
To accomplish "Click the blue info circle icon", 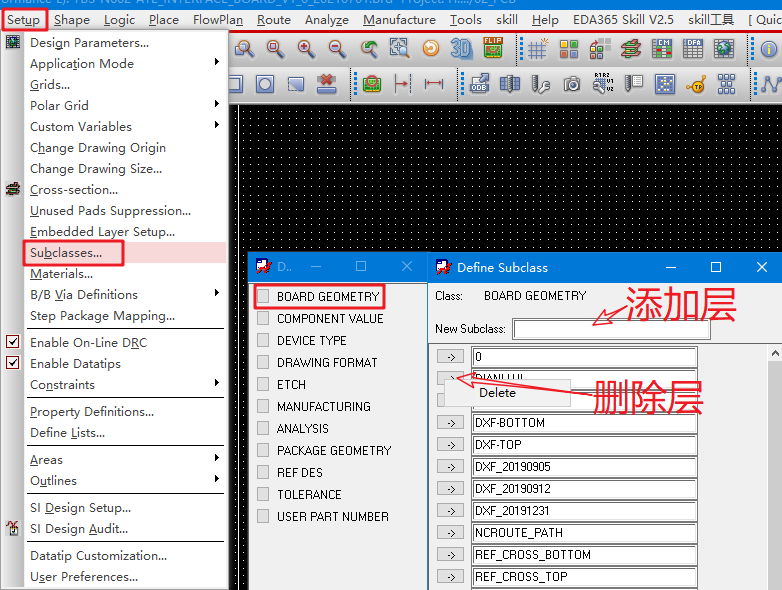I will point(769,49).
